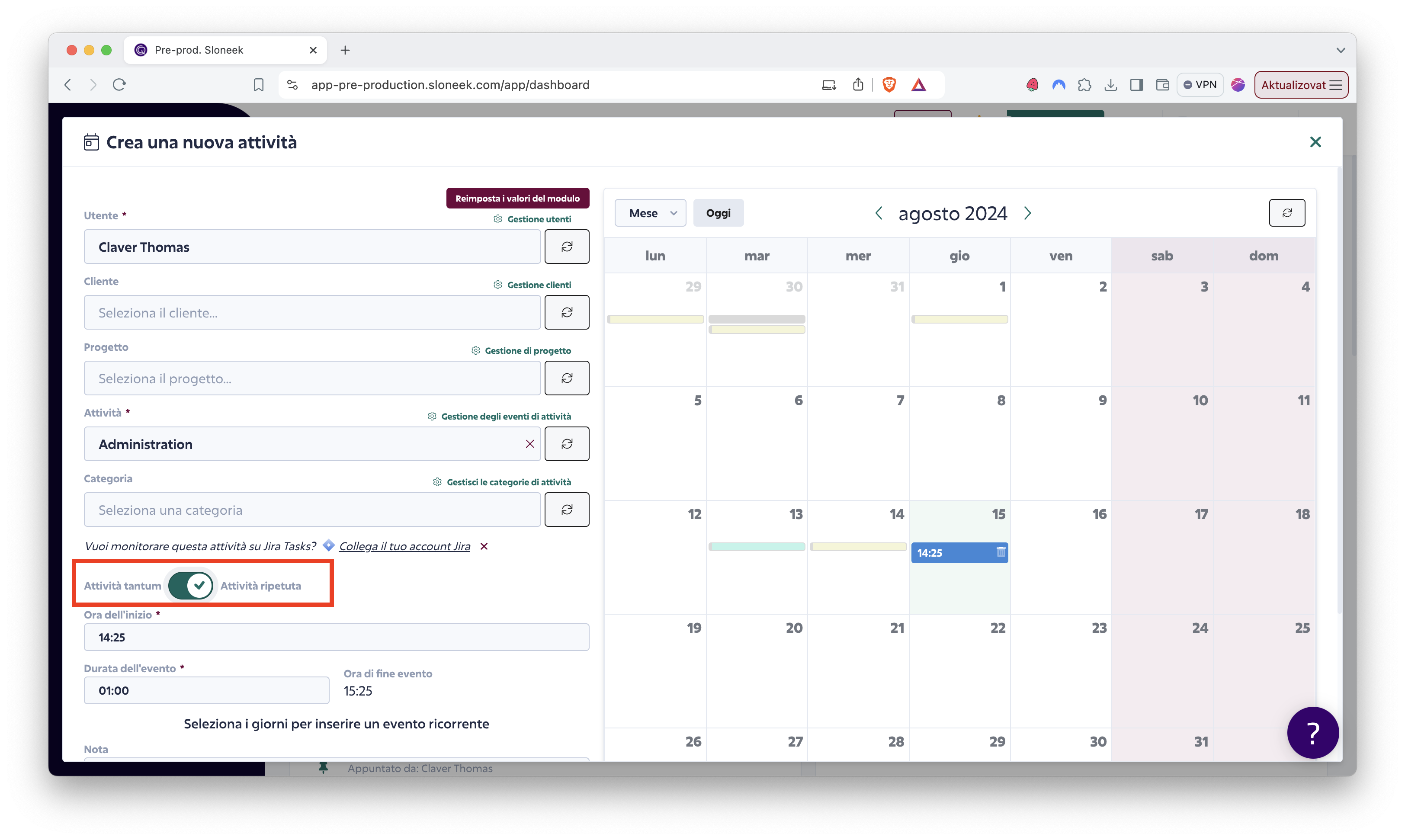This screenshot has height=840, width=1405.
Task: Open the Seleziona il cliente dropdown
Action: [x=312, y=312]
